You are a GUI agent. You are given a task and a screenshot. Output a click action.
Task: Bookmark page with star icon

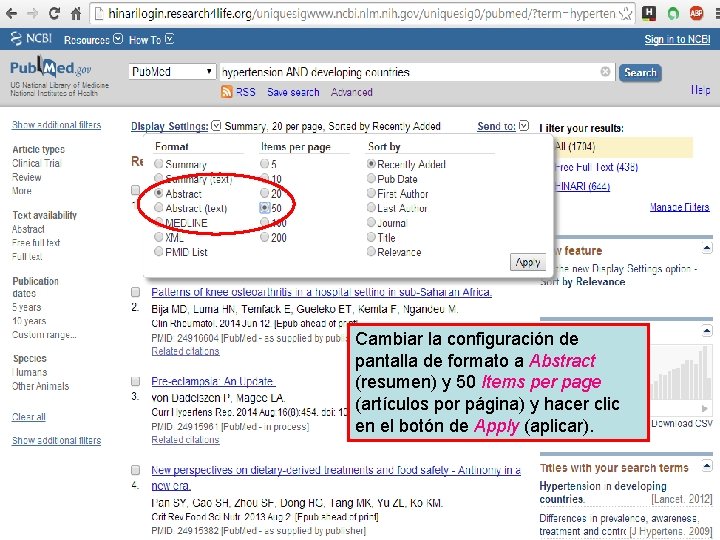625,13
